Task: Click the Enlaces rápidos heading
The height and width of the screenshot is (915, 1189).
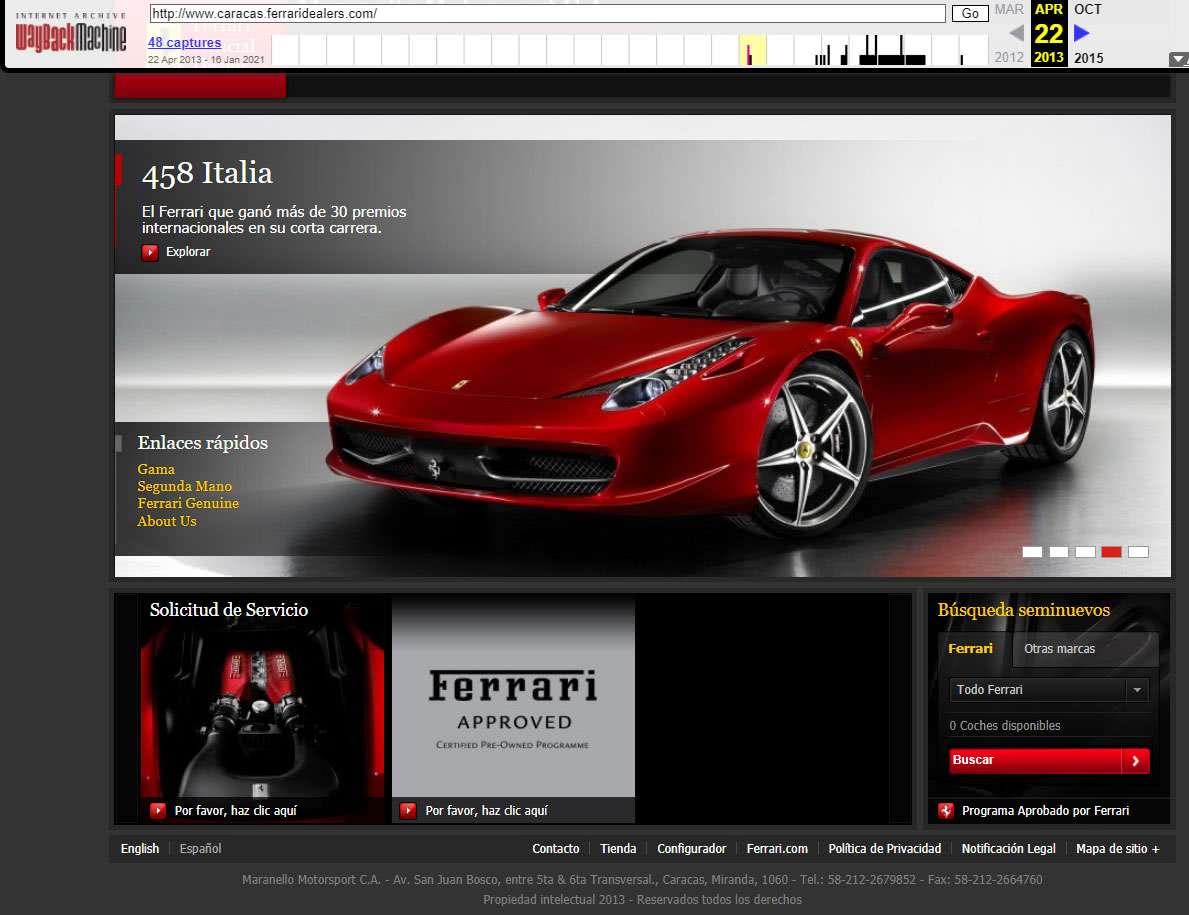Action: click(x=202, y=443)
